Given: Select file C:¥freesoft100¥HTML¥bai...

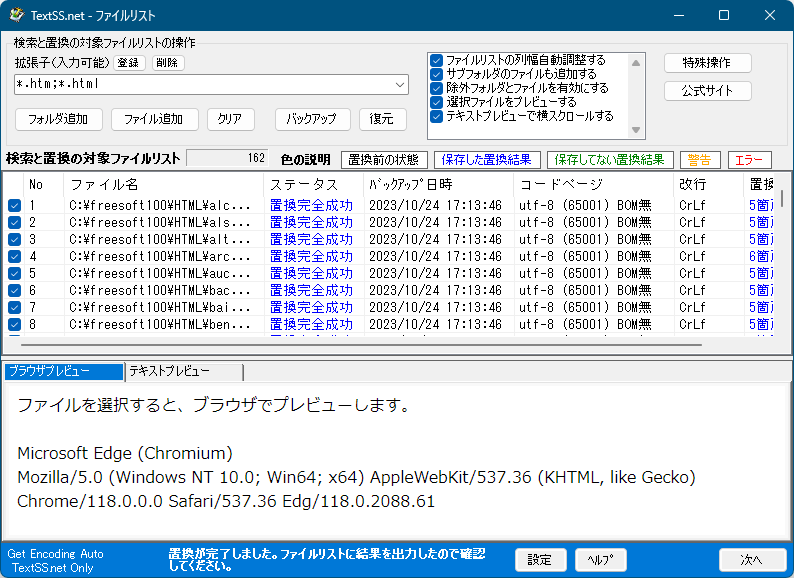Looking at the screenshot, I should tap(160, 307).
